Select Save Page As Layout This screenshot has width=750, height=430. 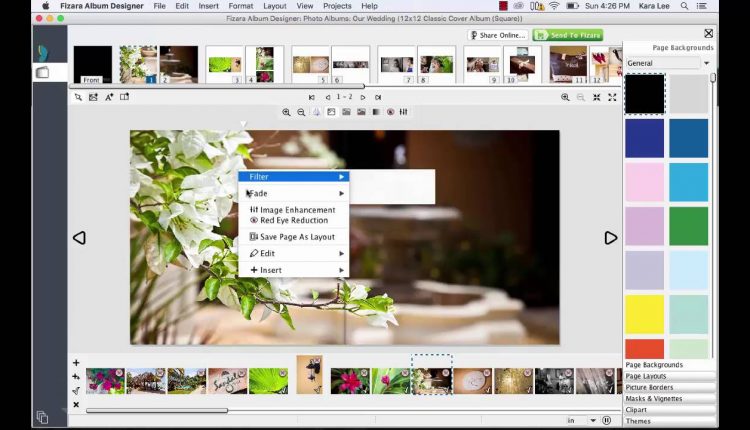(294, 237)
